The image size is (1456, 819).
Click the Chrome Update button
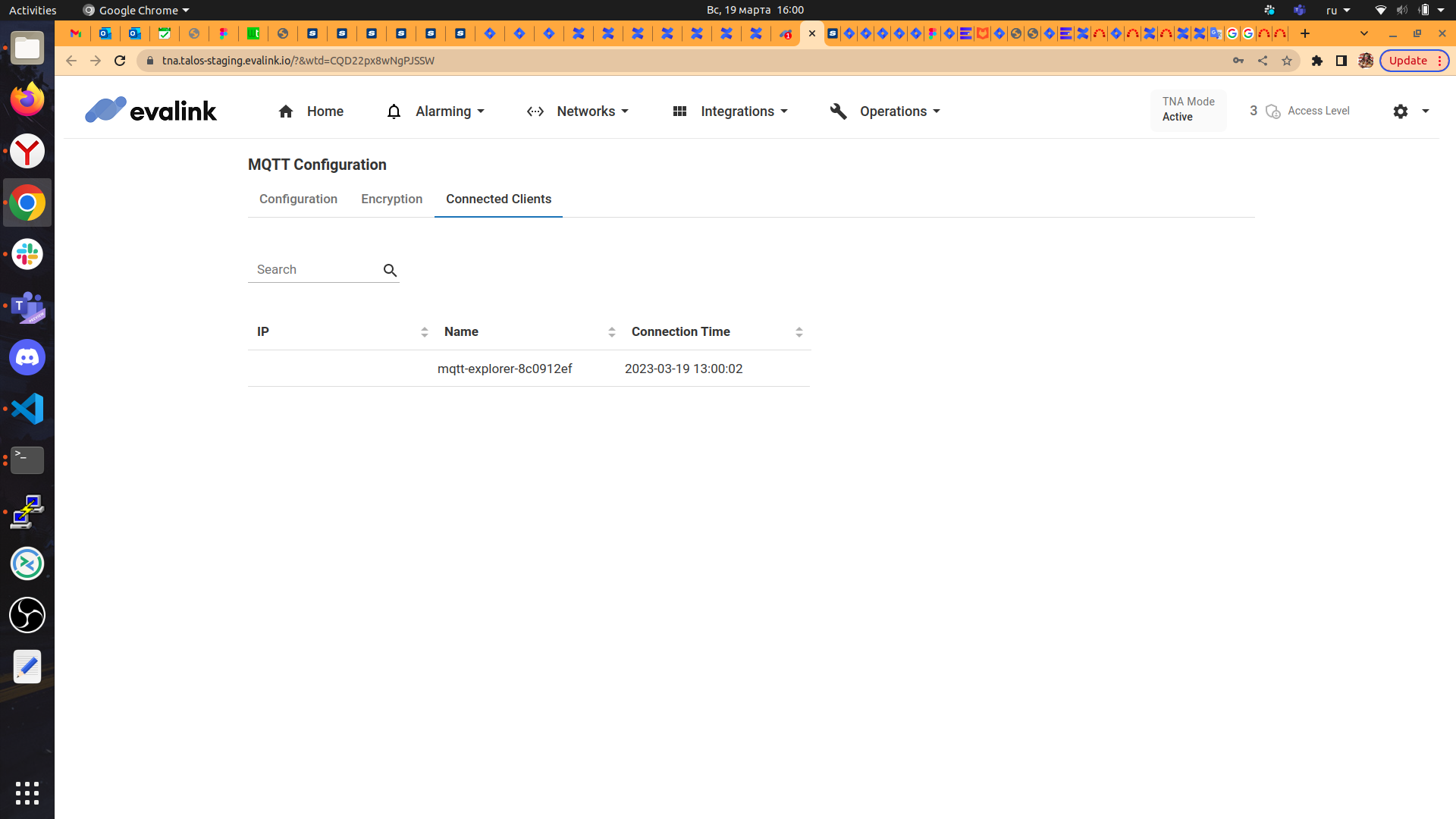[1414, 61]
